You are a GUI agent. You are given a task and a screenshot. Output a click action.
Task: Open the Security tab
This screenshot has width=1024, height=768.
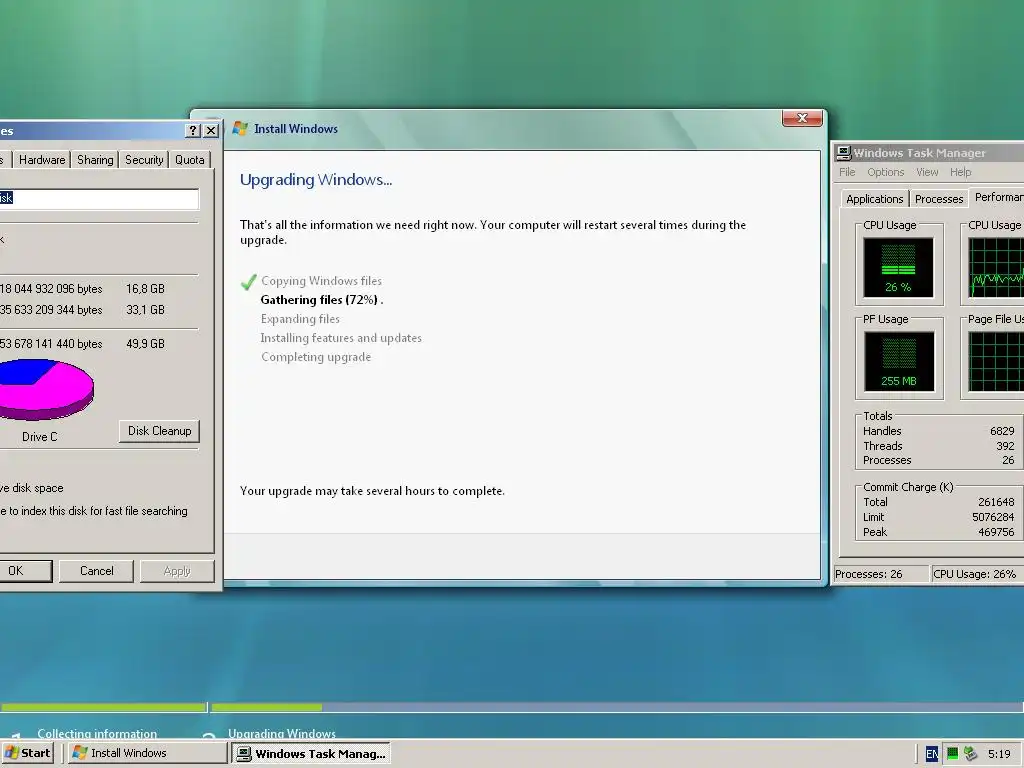(144, 159)
